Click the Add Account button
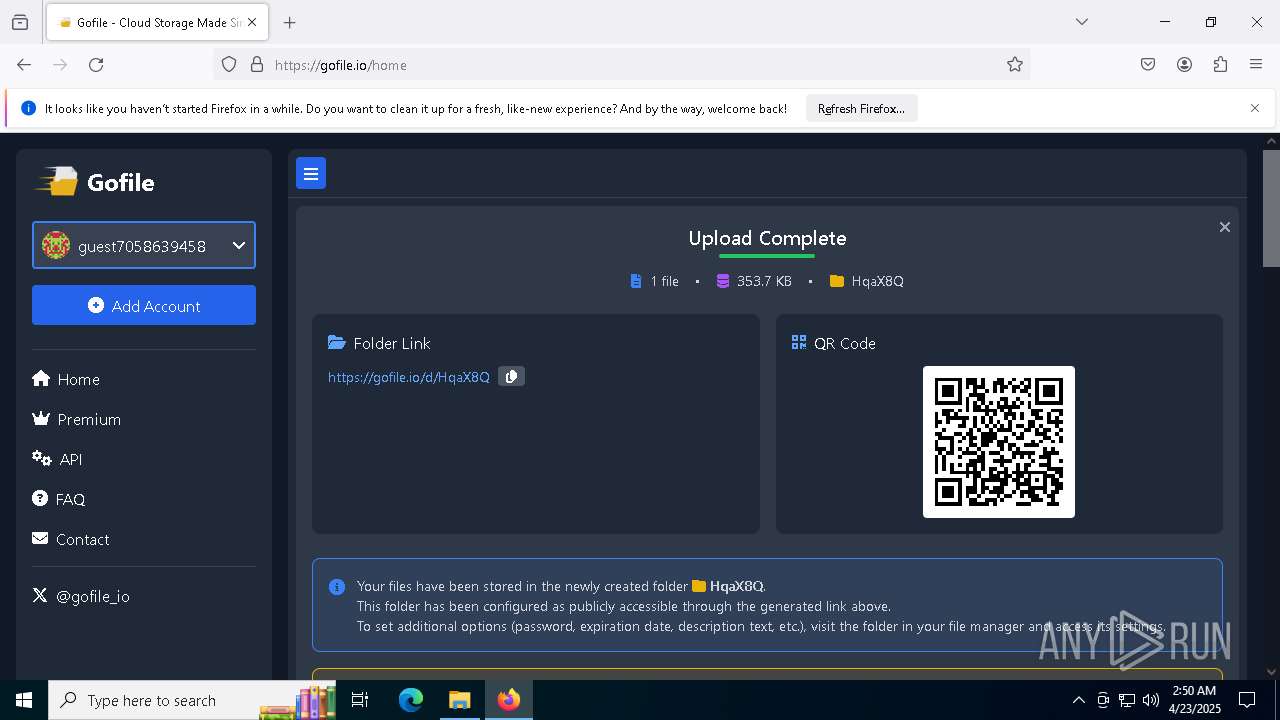 pos(144,305)
